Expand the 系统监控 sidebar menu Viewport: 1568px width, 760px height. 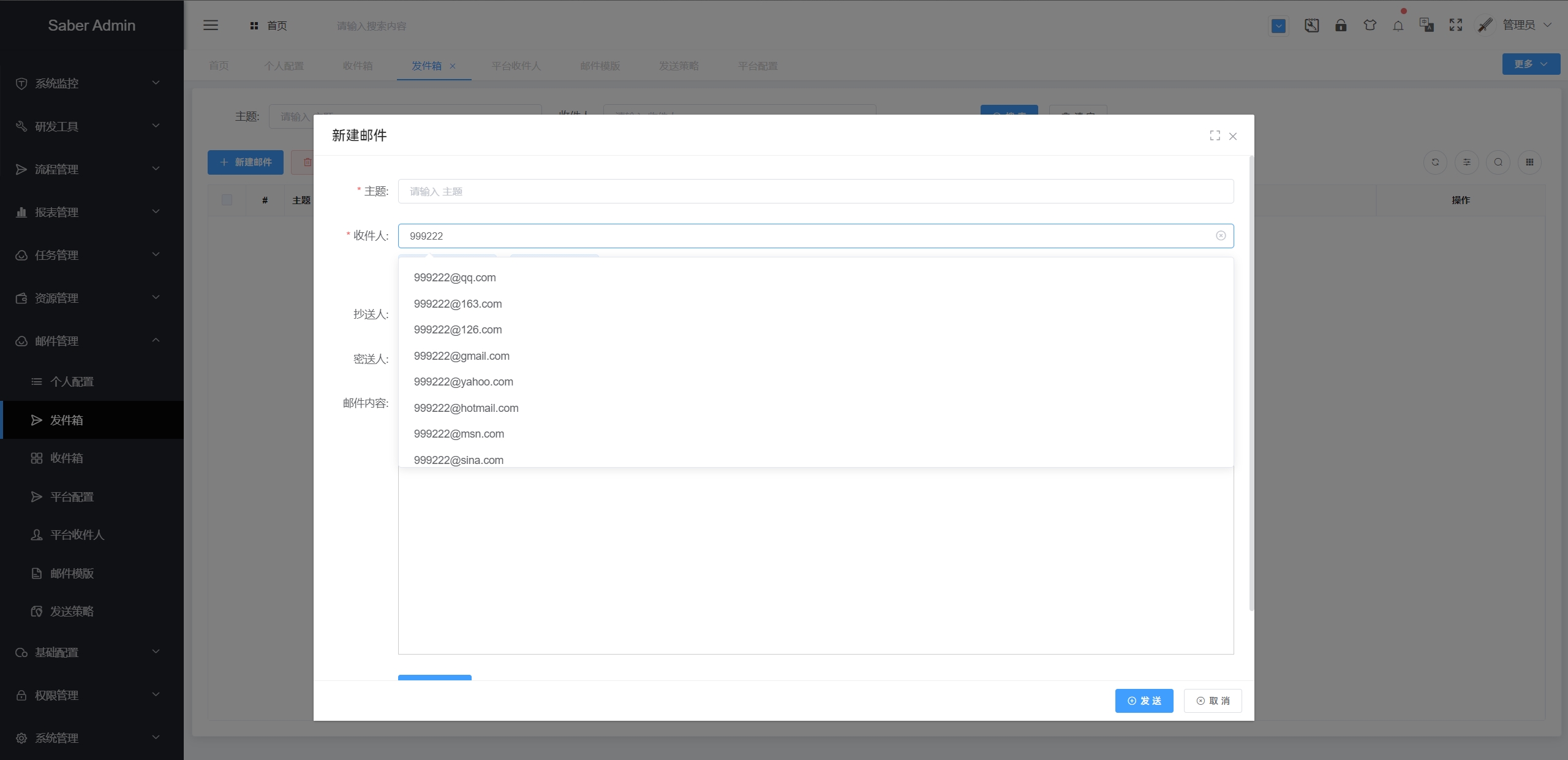(92, 83)
